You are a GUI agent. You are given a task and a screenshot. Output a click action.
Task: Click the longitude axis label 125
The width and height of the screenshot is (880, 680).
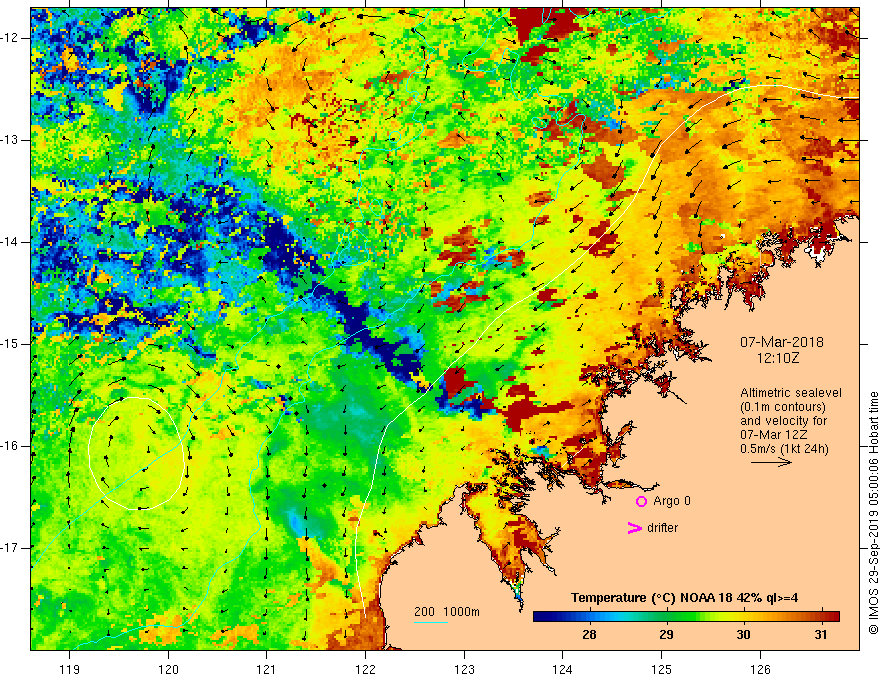[x=662, y=669]
